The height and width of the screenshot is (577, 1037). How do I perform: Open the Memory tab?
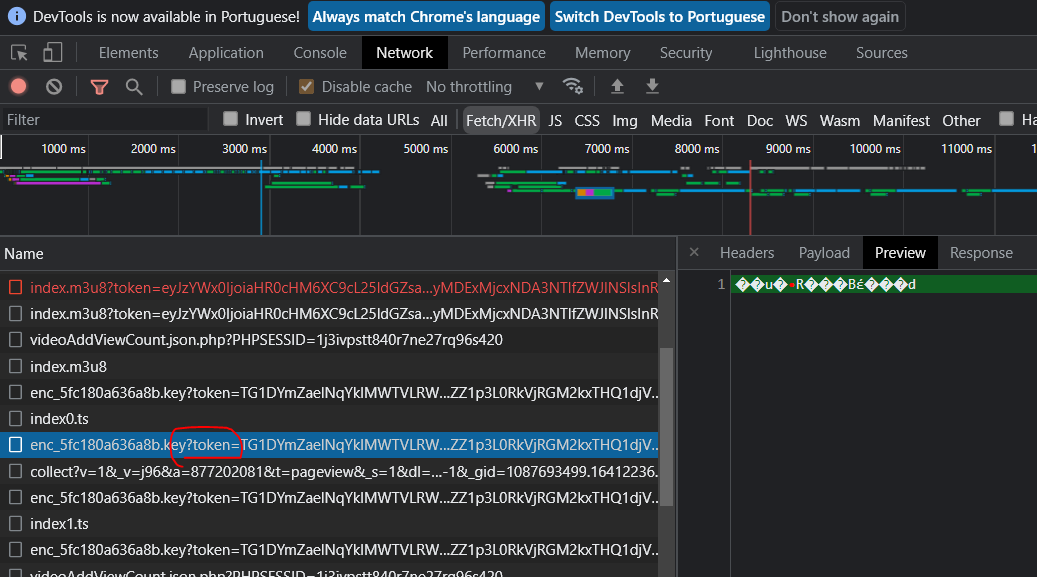602,53
